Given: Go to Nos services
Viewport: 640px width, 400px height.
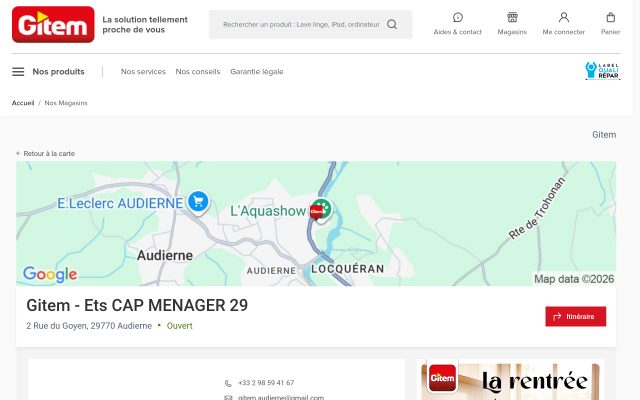Looking at the screenshot, I should click(x=143, y=72).
